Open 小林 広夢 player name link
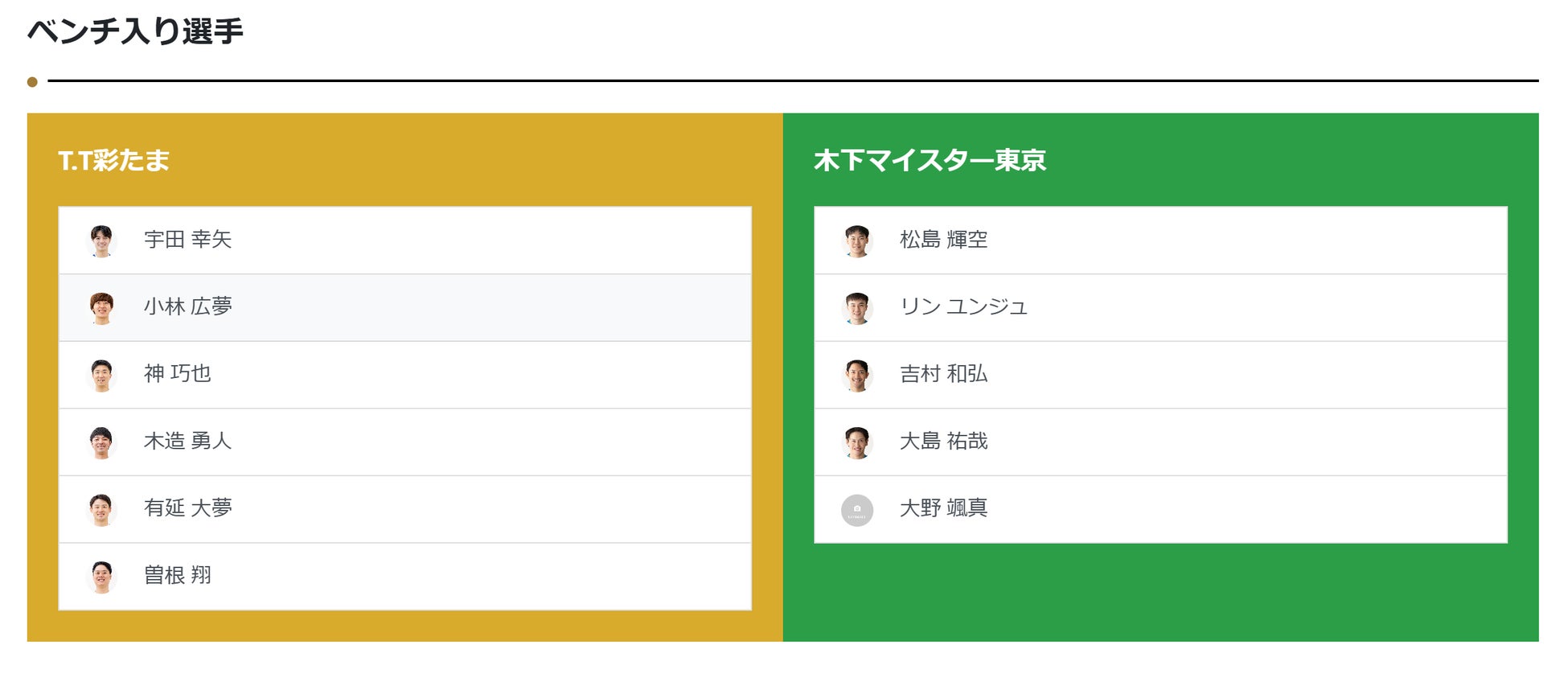Image resolution: width=1568 pixels, height=674 pixels. [187, 306]
